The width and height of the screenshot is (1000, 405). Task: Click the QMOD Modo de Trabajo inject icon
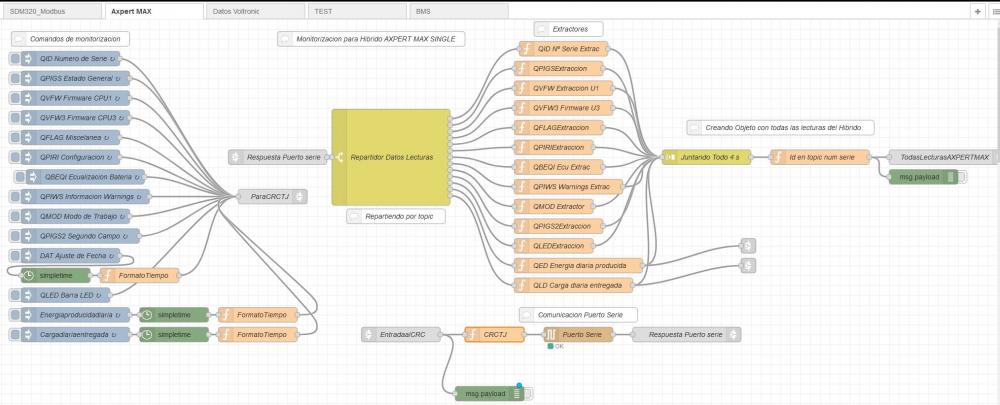27,216
